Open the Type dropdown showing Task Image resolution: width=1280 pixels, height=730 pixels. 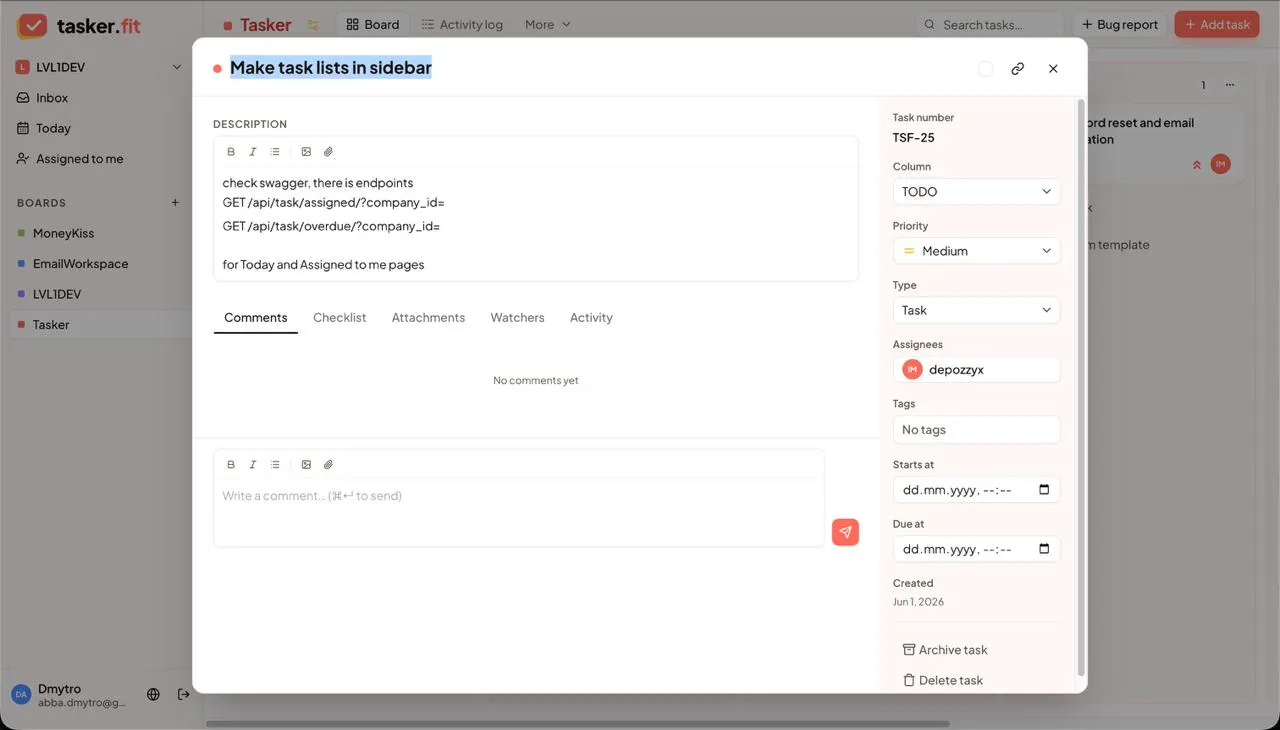point(976,310)
